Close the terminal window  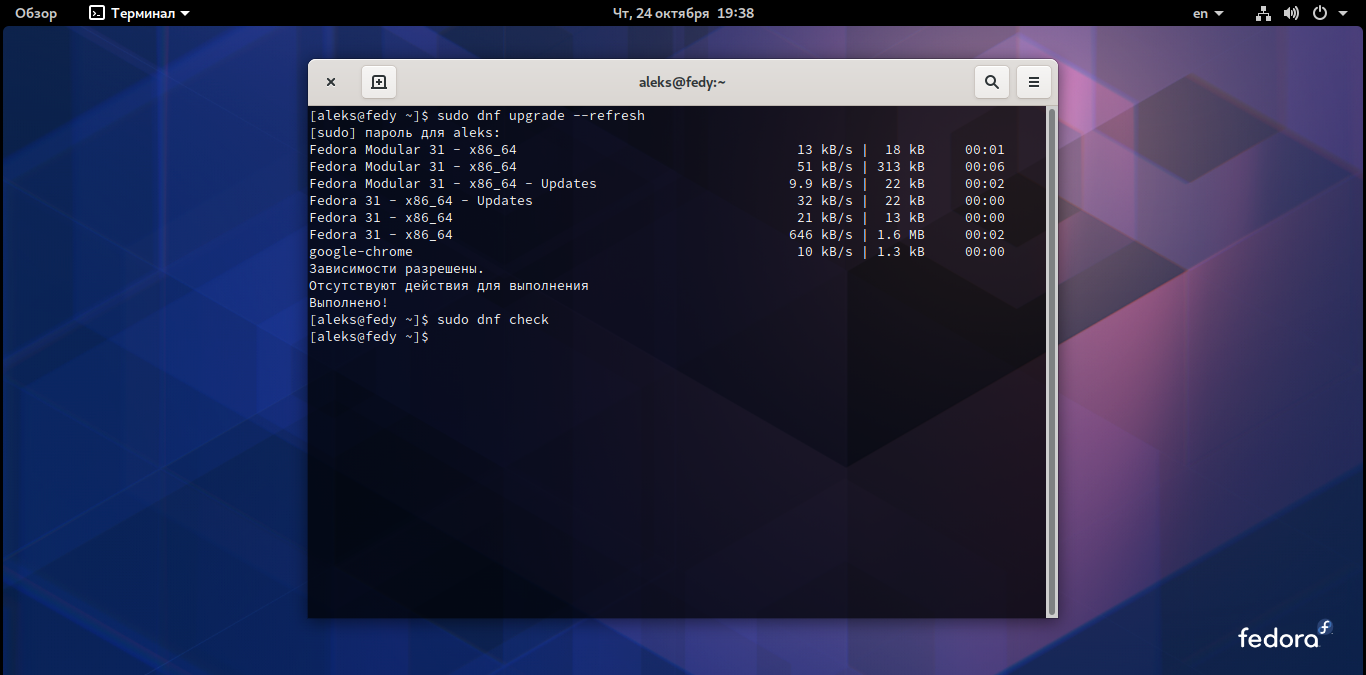[x=331, y=81]
